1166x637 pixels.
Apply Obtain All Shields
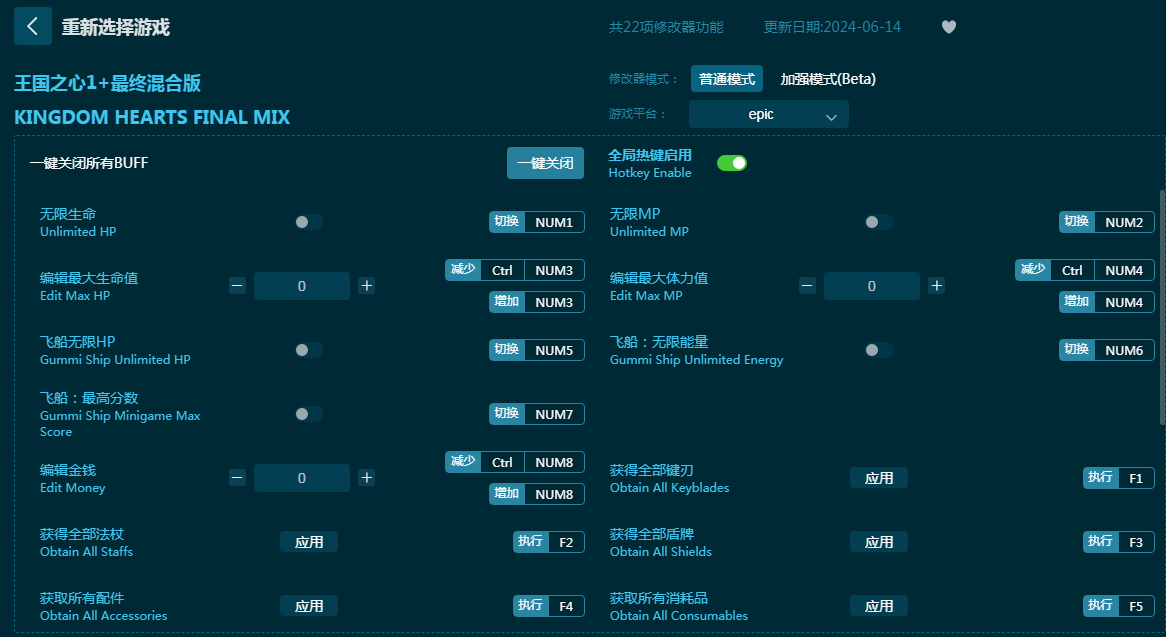click(879, 542)
